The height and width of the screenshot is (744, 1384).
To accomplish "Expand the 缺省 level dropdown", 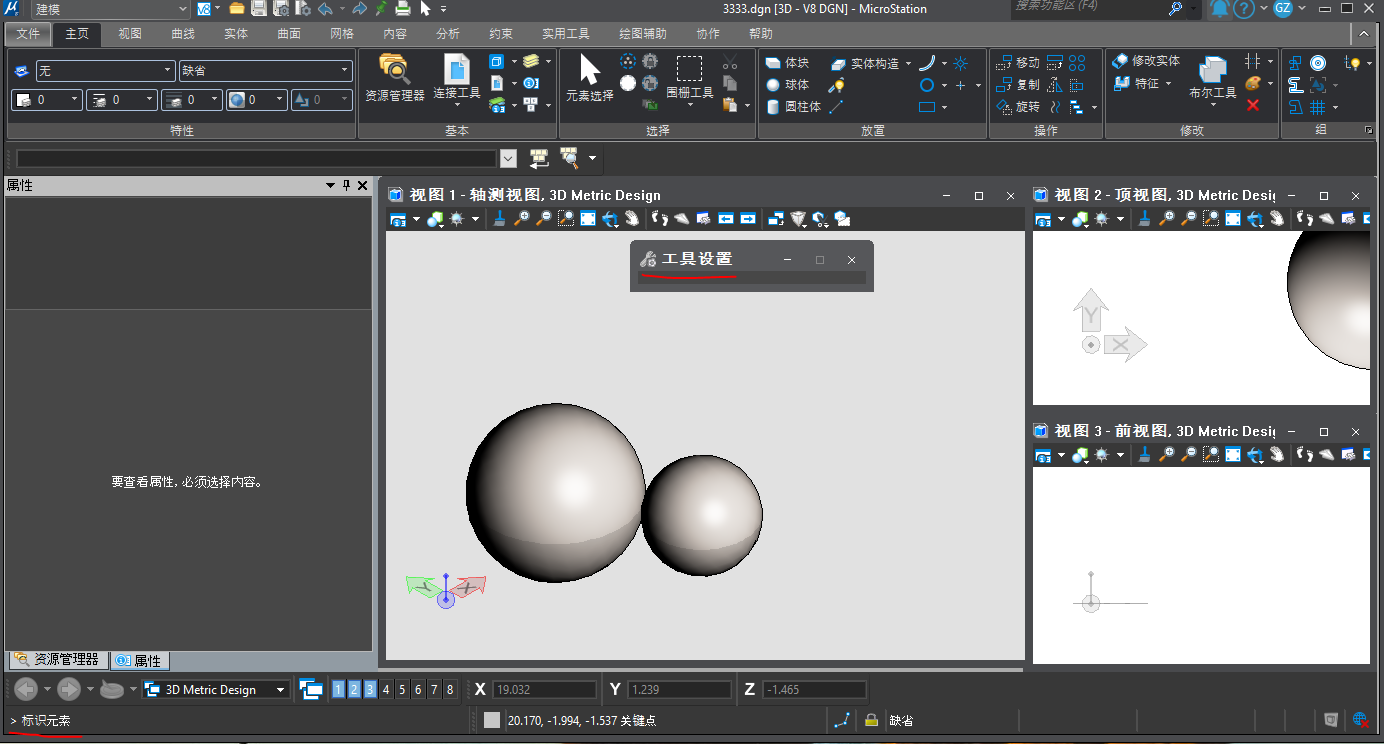I will [x=345, y=71].
